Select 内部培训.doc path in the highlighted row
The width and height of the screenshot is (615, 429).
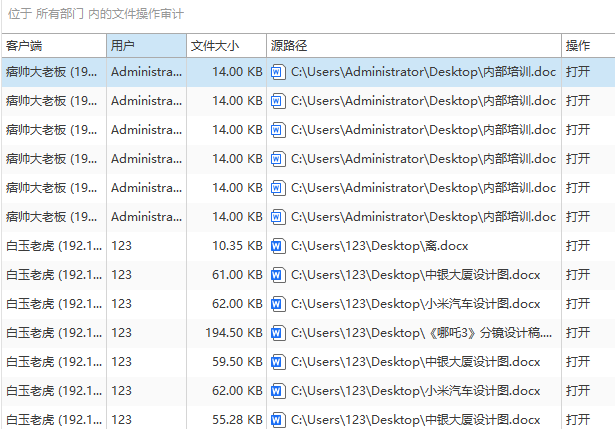(x=424, y=73)
